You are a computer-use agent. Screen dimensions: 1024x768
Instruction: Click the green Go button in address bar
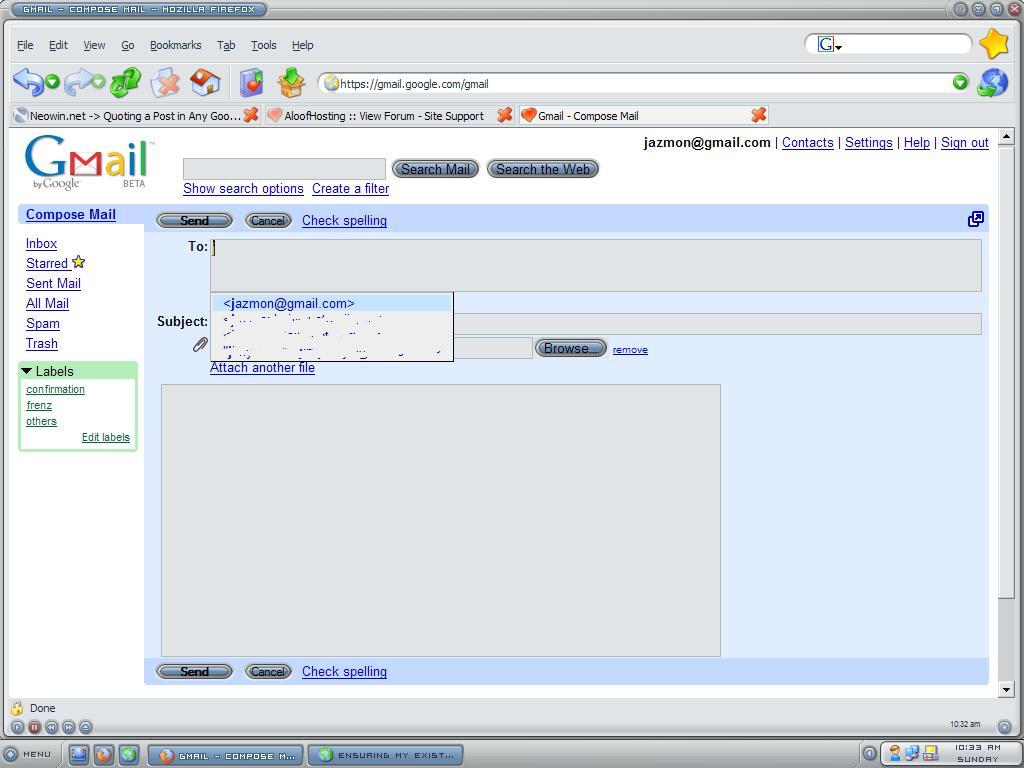pos(959,82)
